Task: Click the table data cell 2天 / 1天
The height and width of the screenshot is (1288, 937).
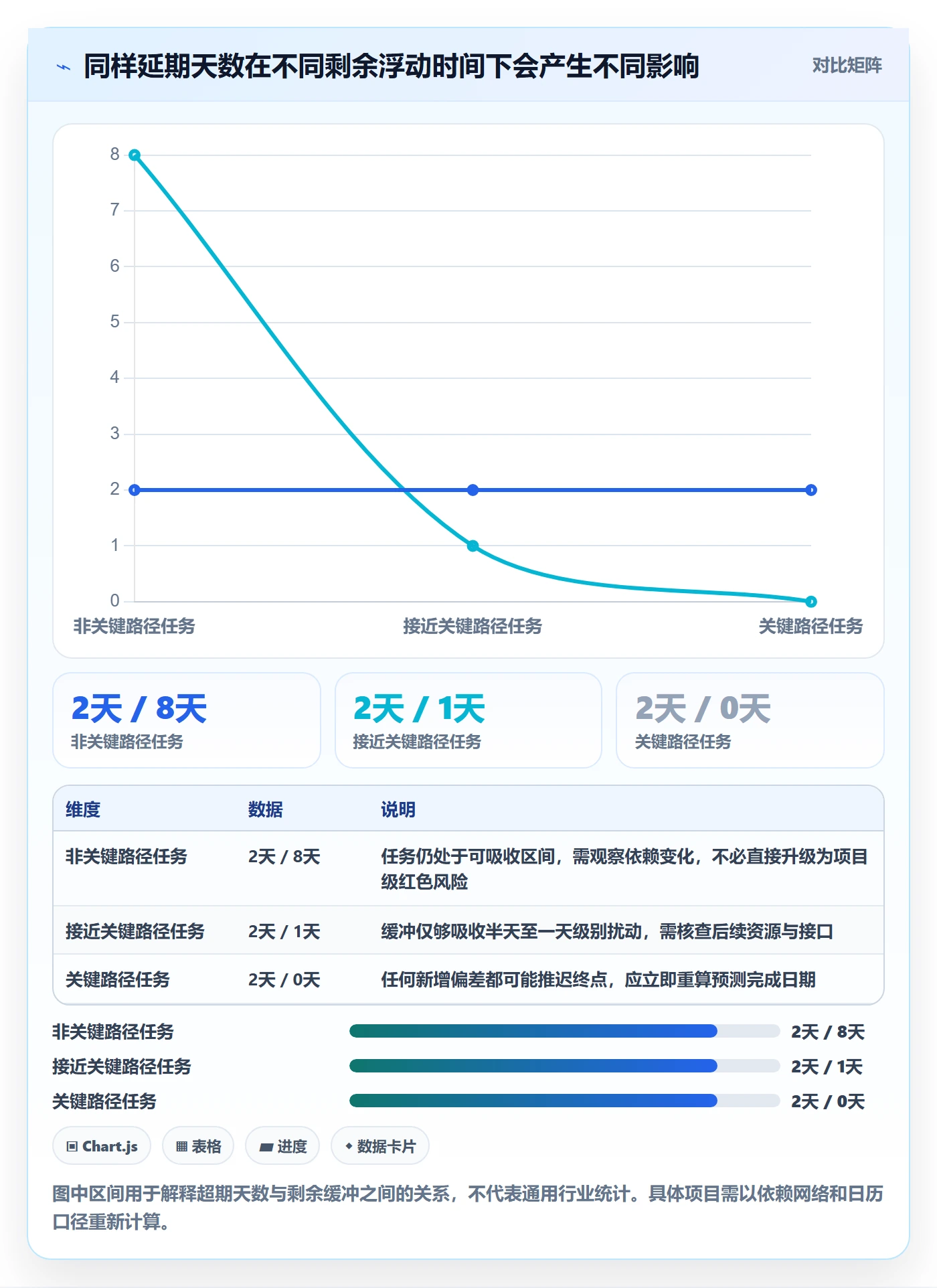Action: (x=284, y=931)
